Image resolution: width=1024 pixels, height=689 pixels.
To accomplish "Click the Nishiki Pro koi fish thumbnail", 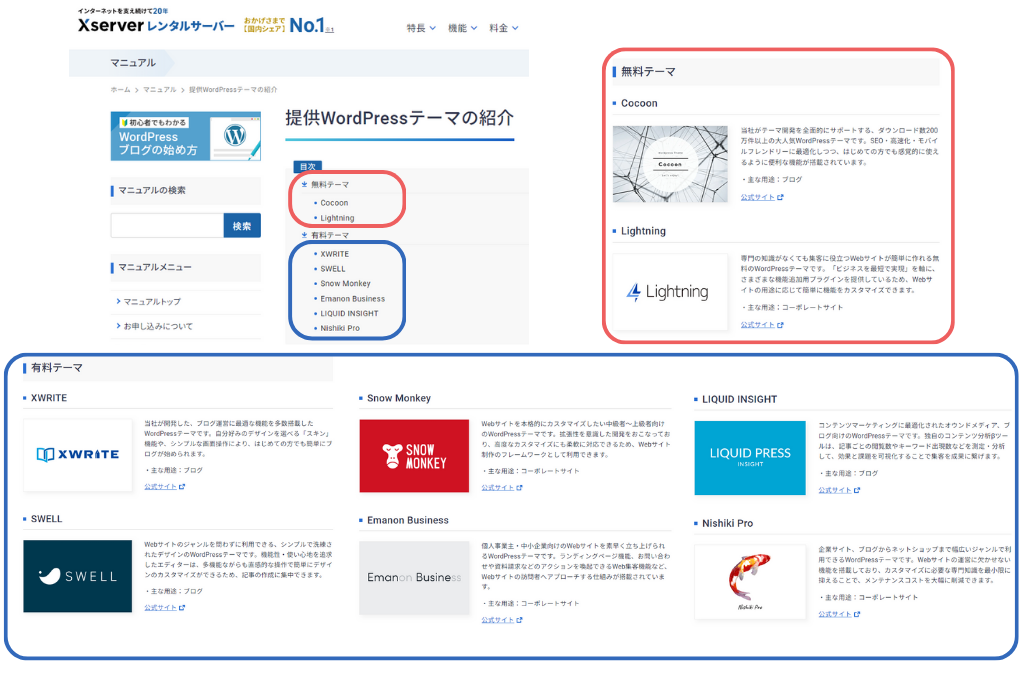I will tap(750, 582).
